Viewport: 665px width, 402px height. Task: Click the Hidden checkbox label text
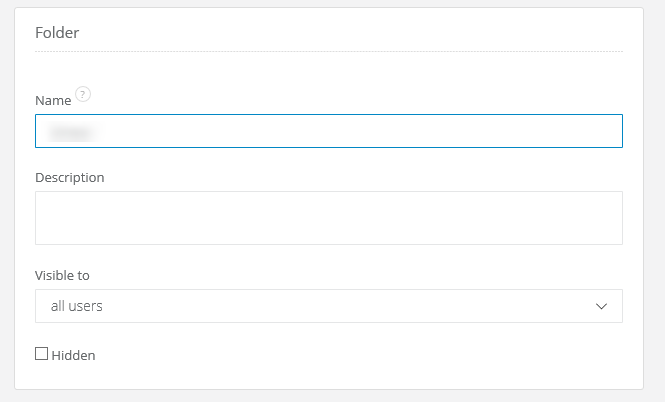point(73,355)
